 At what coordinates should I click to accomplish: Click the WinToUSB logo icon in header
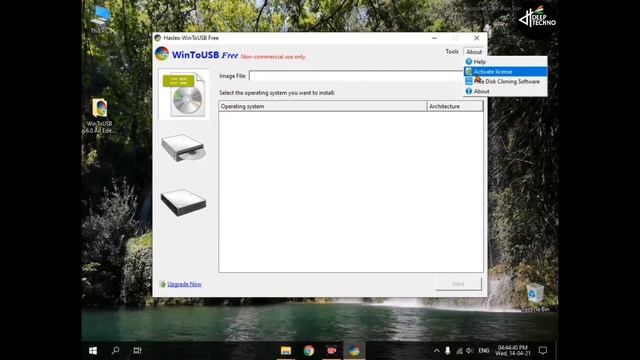(162, 54)
